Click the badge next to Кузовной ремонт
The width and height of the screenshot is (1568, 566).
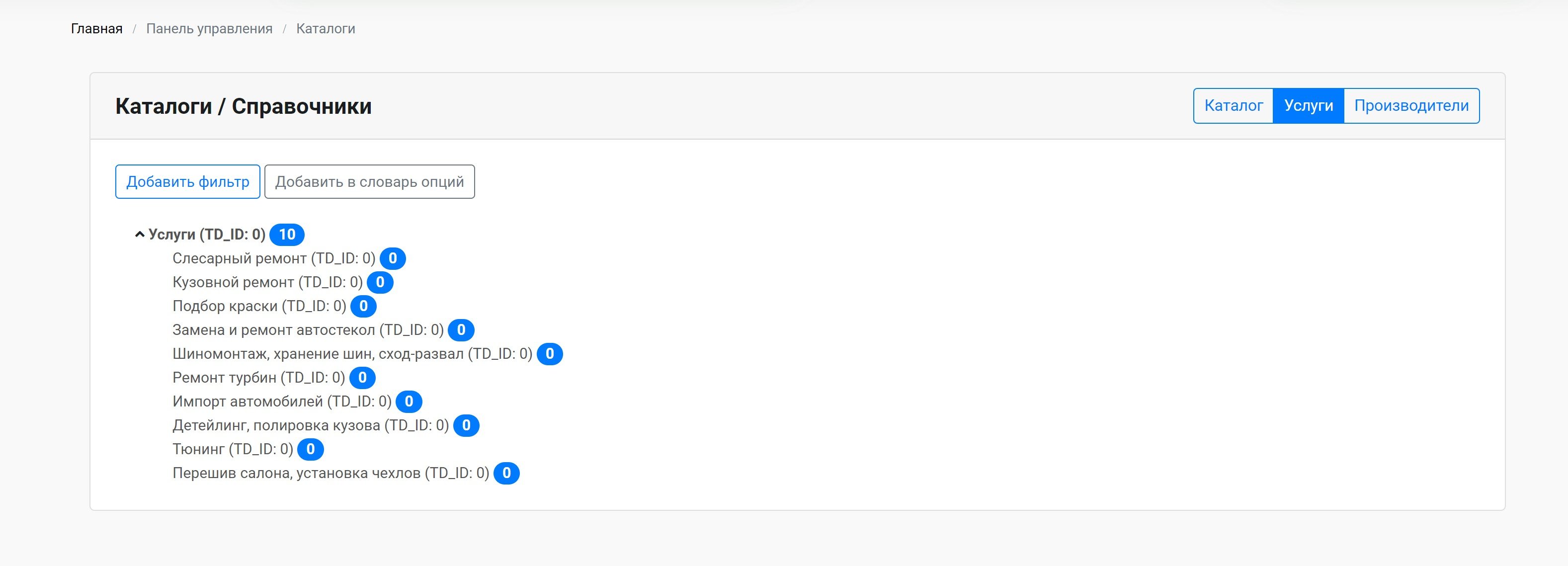[x=380, y=282]
